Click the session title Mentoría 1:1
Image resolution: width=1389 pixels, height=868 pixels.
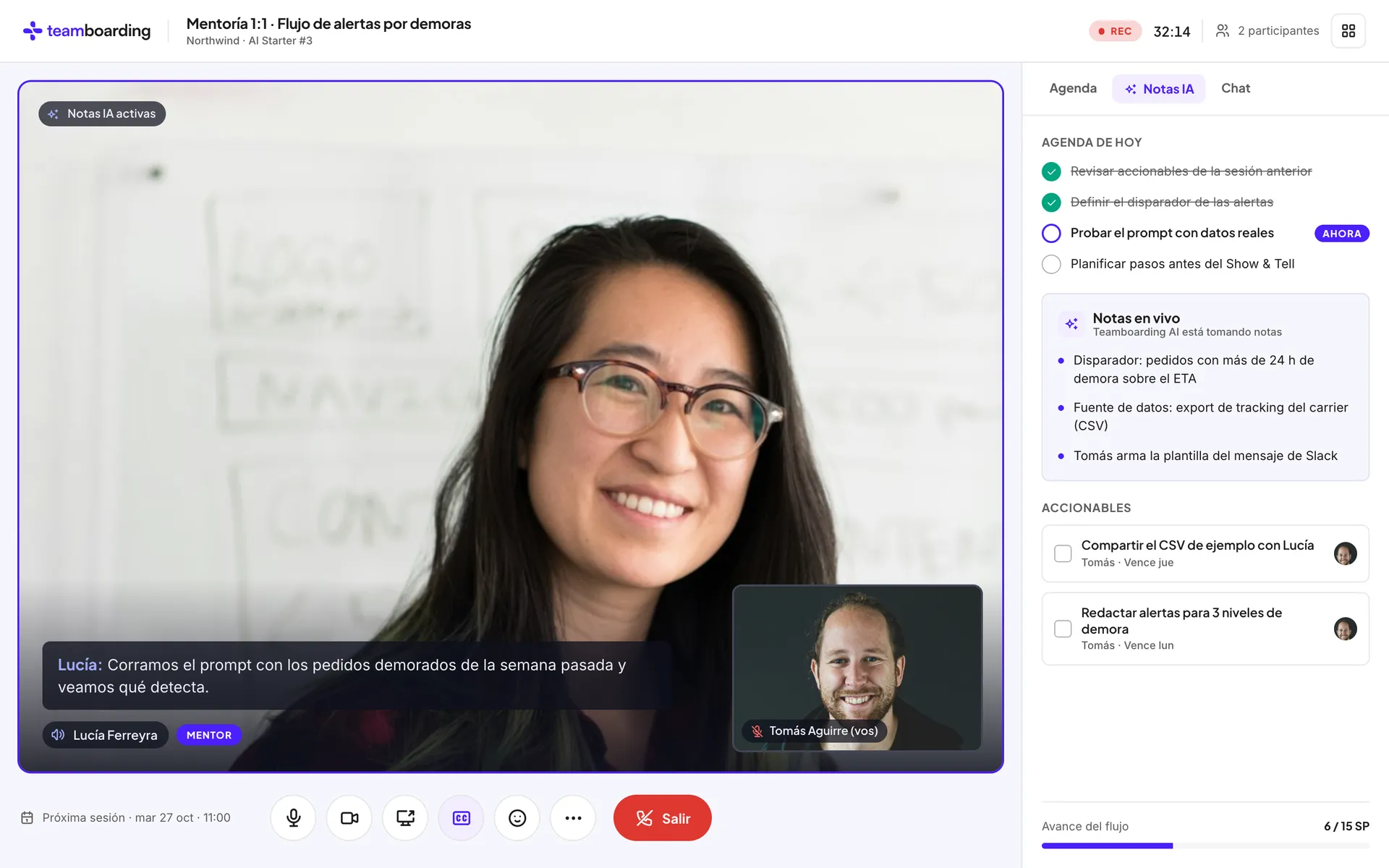(x=328, y=24)
